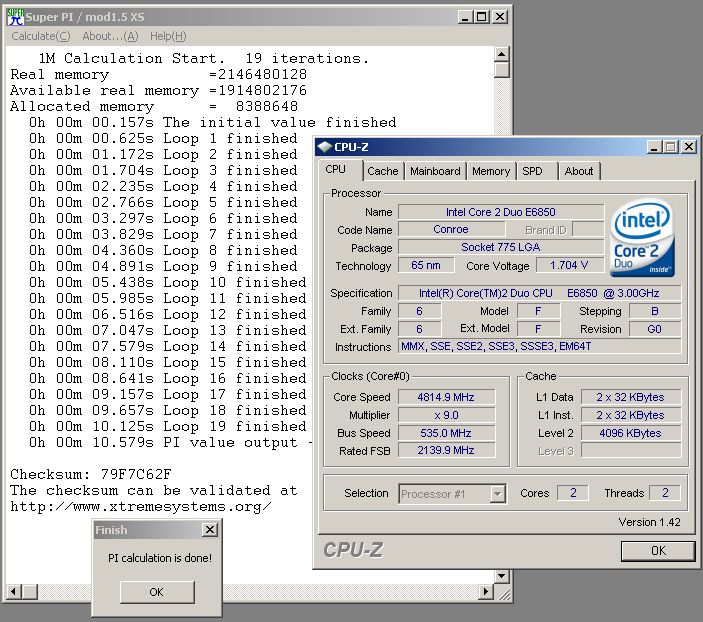Click OK button in CPU-Z window
The width and height of the screenshot is (703, 622).
pos(658,551)
